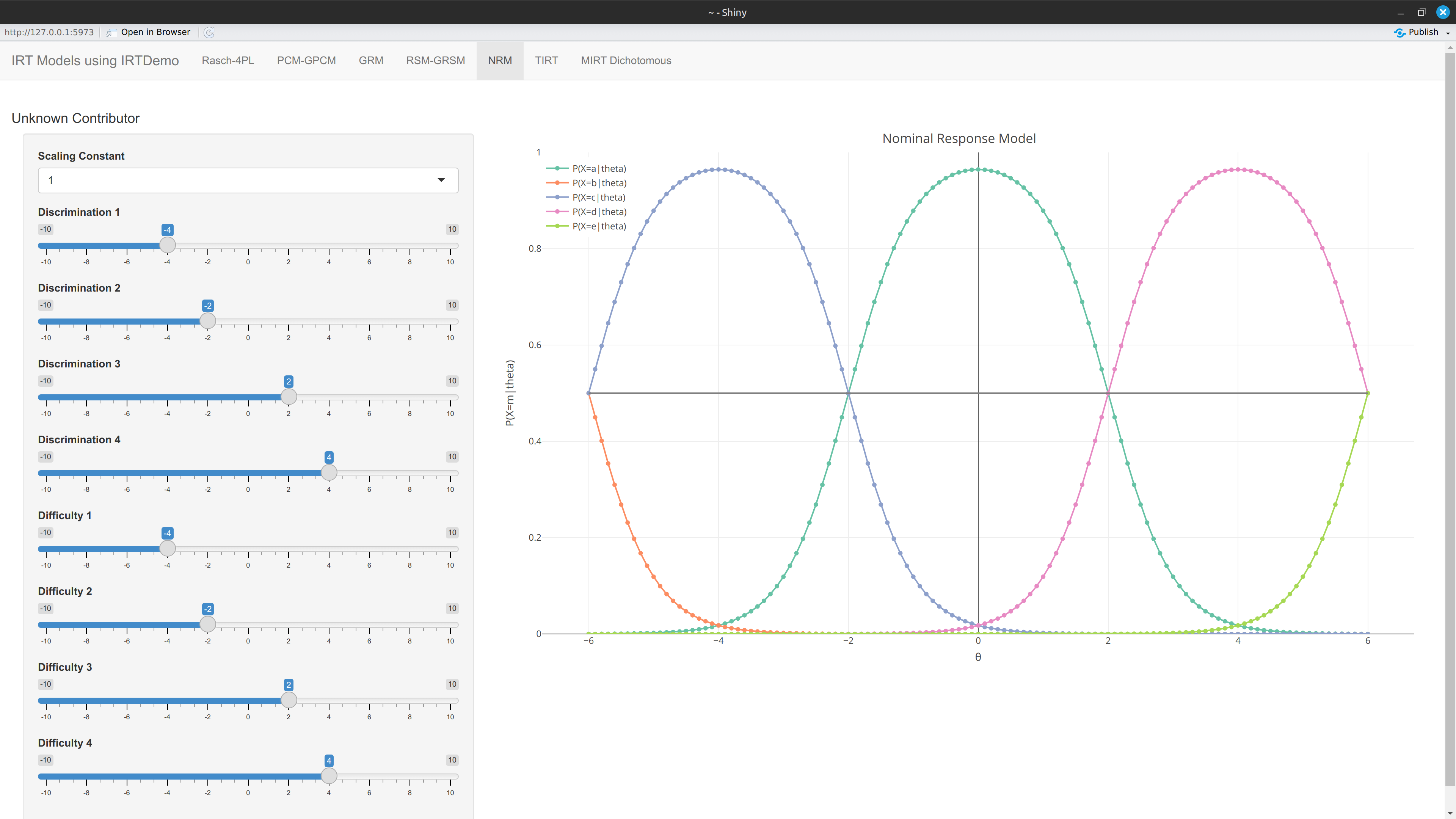Click Discrimination 2 slider handle
Viewport: 1456px width, 819px height.
(x=208, y=320)
